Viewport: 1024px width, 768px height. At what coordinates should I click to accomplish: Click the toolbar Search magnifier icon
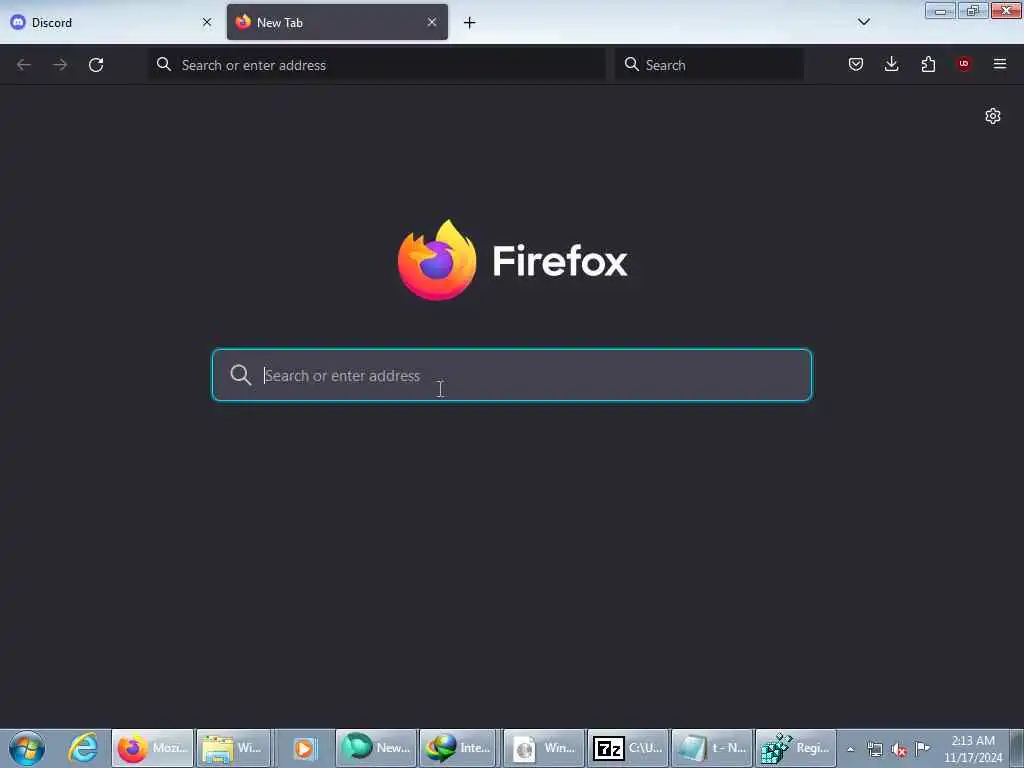click(x=631, y=64)
